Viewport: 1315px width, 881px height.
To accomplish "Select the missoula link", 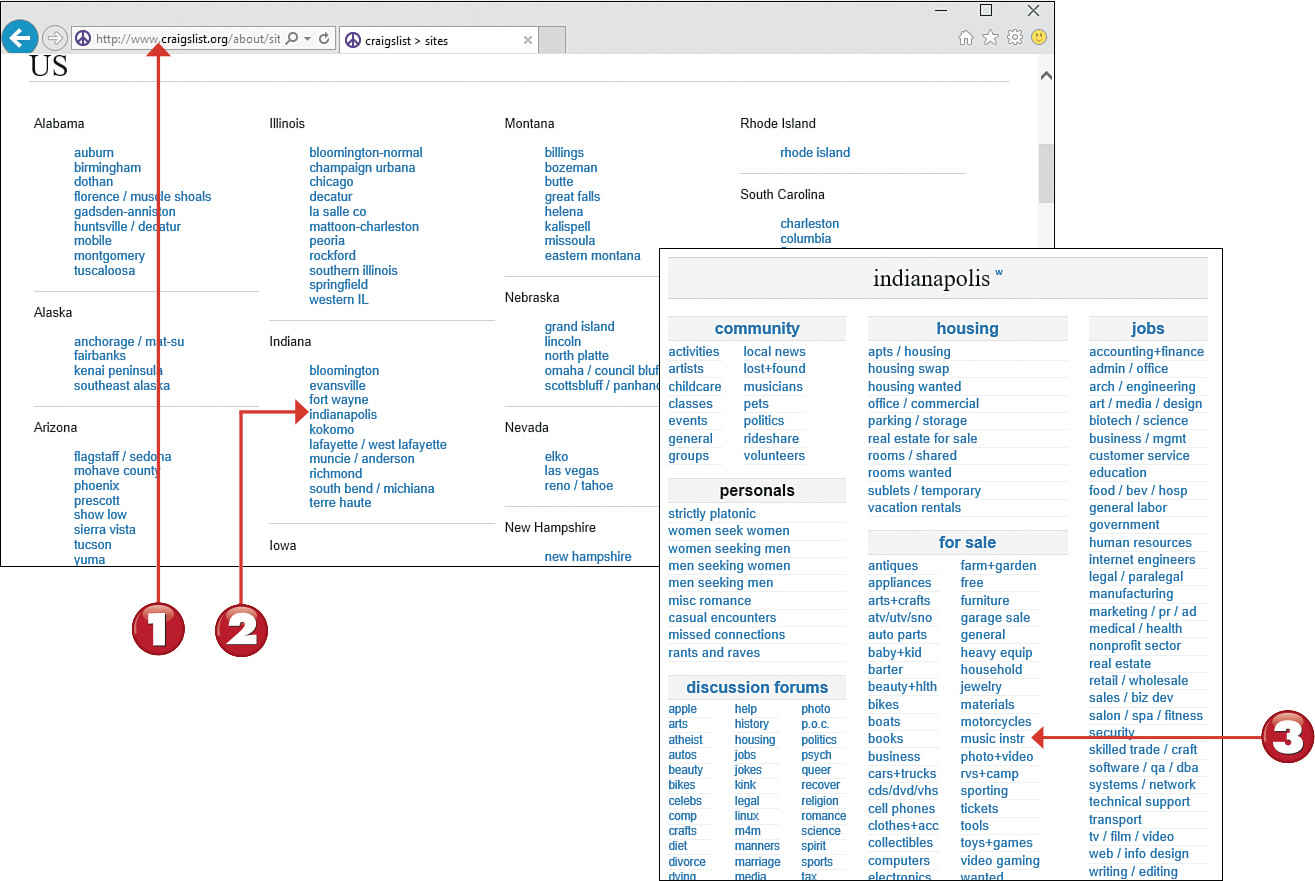I will 570,241.
